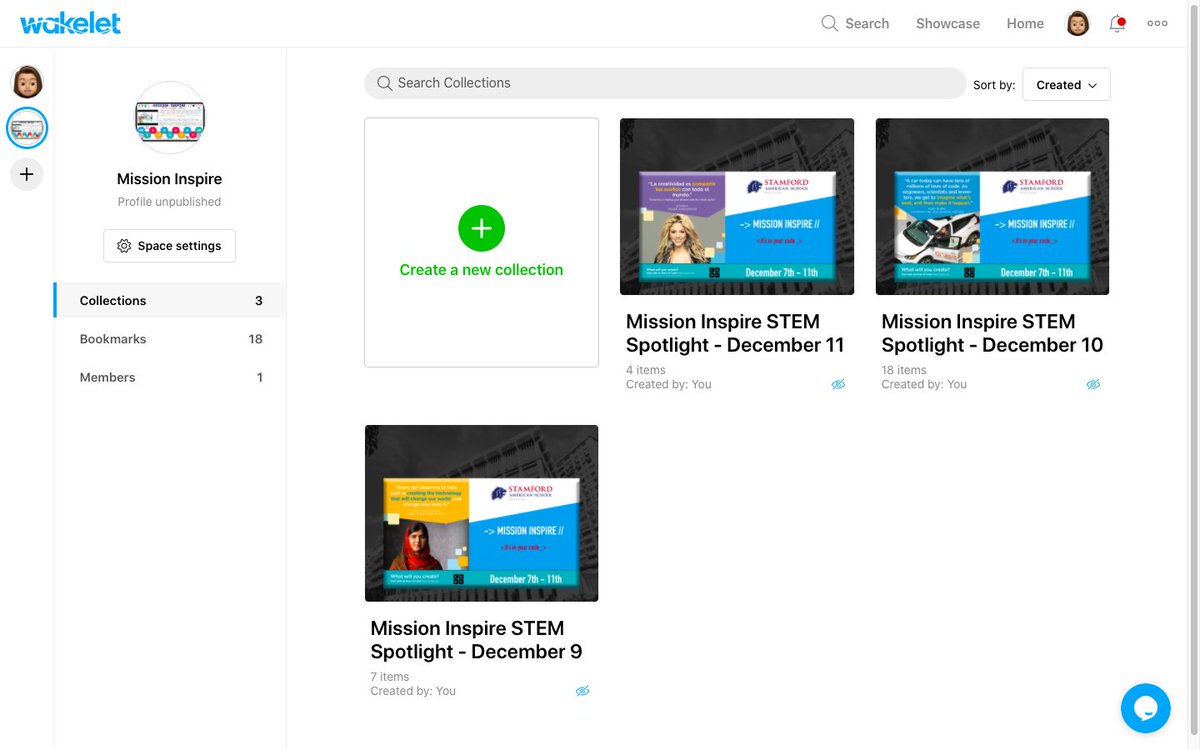Open the chat support bubble

(x=1145, y=708)
